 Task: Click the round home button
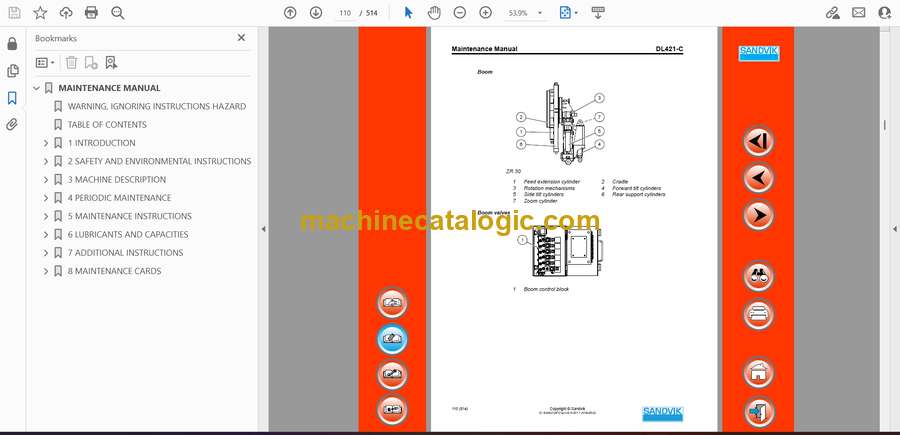(x=758, y=372)
